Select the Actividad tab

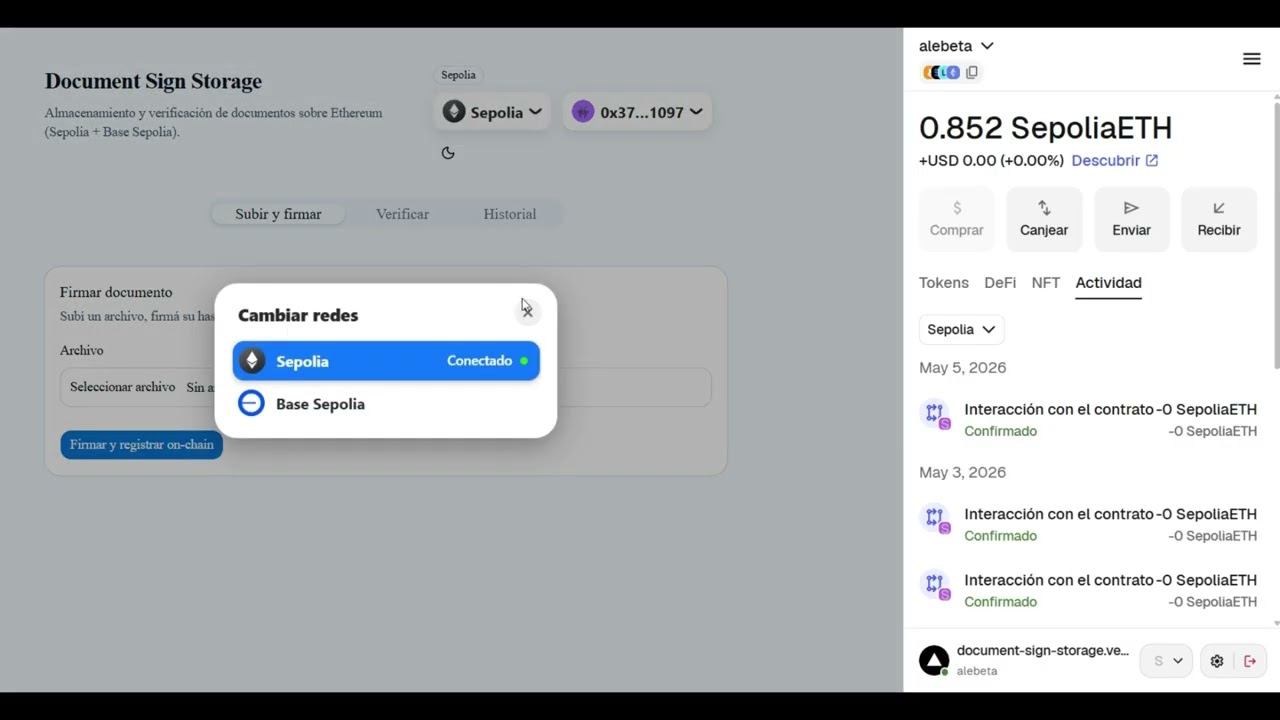(1108, 283)
